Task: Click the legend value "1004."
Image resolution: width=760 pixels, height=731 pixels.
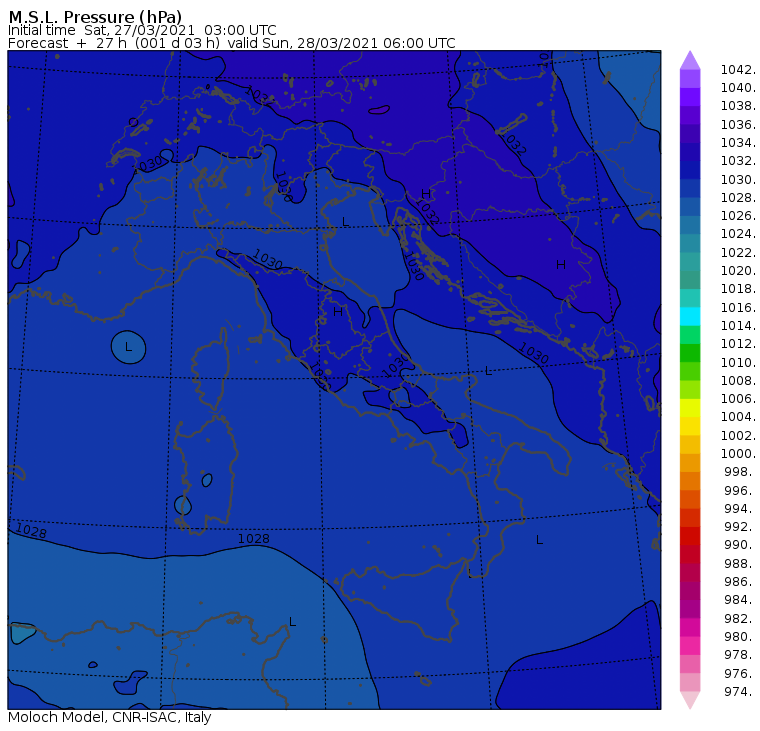Action: point(738,417)
